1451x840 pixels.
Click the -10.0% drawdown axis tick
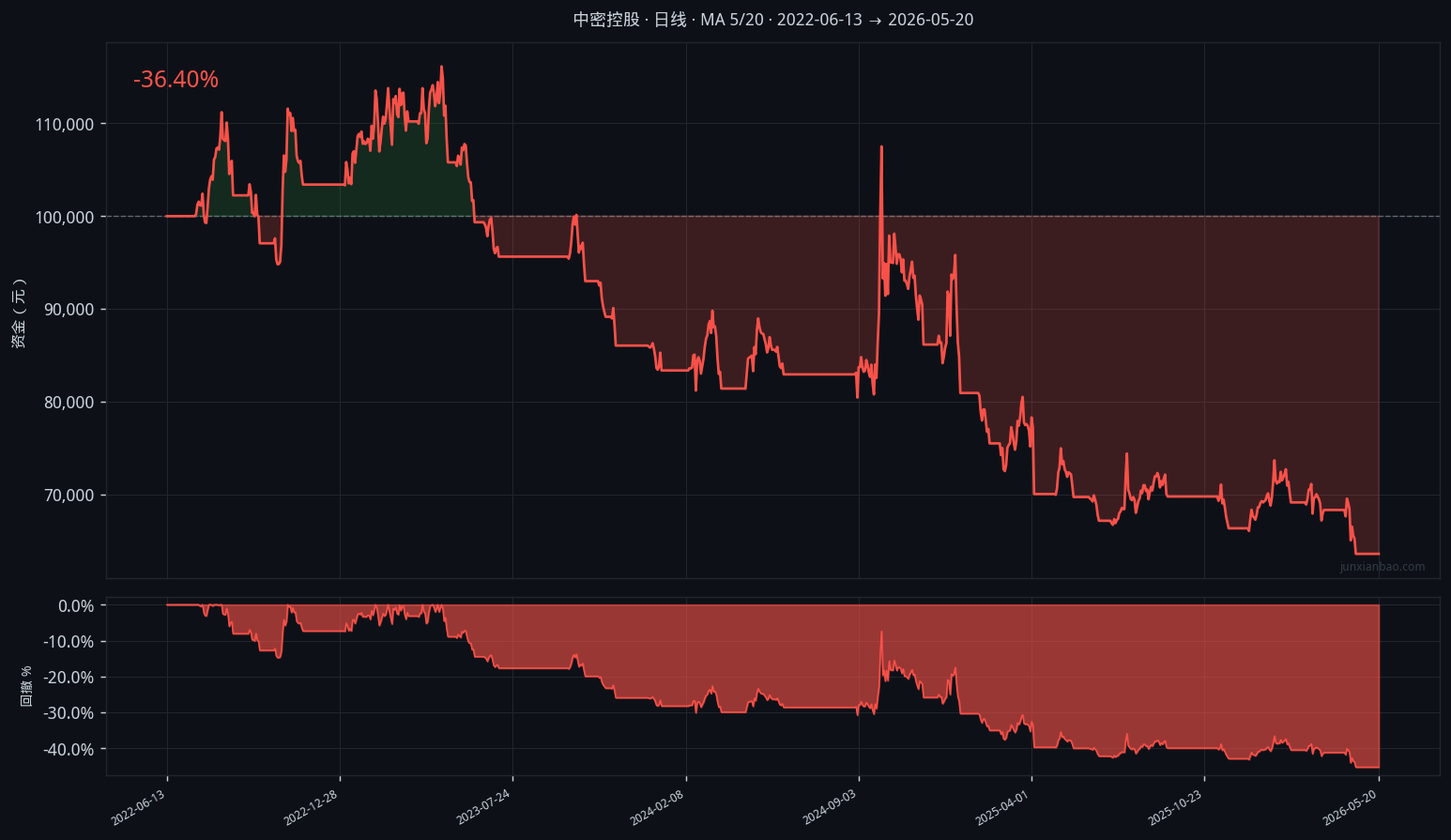[69, 642]
